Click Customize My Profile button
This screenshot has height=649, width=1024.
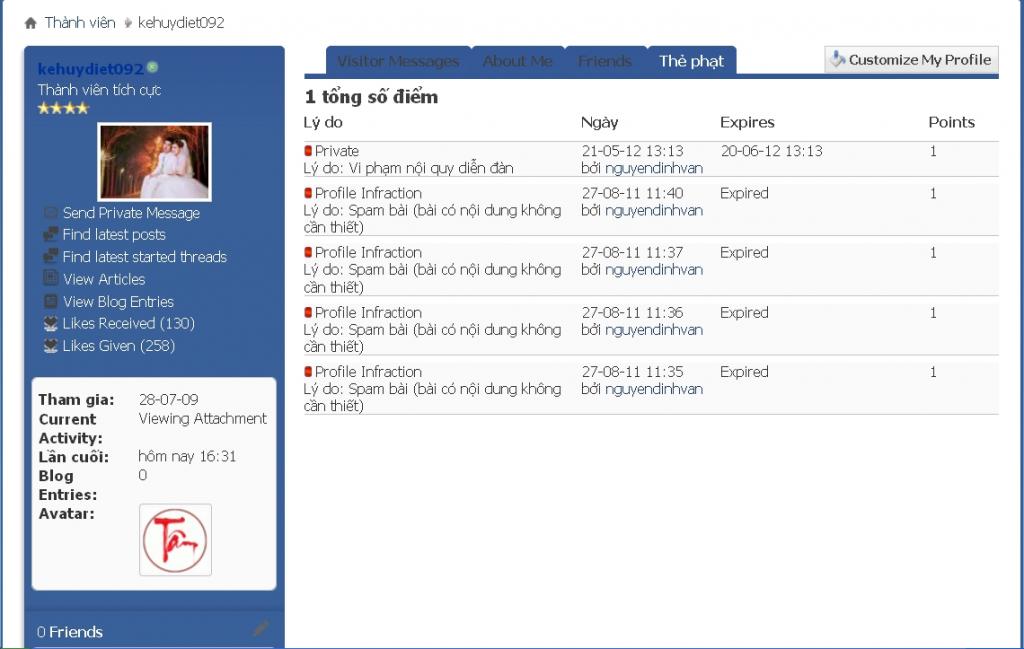[911, 60]
